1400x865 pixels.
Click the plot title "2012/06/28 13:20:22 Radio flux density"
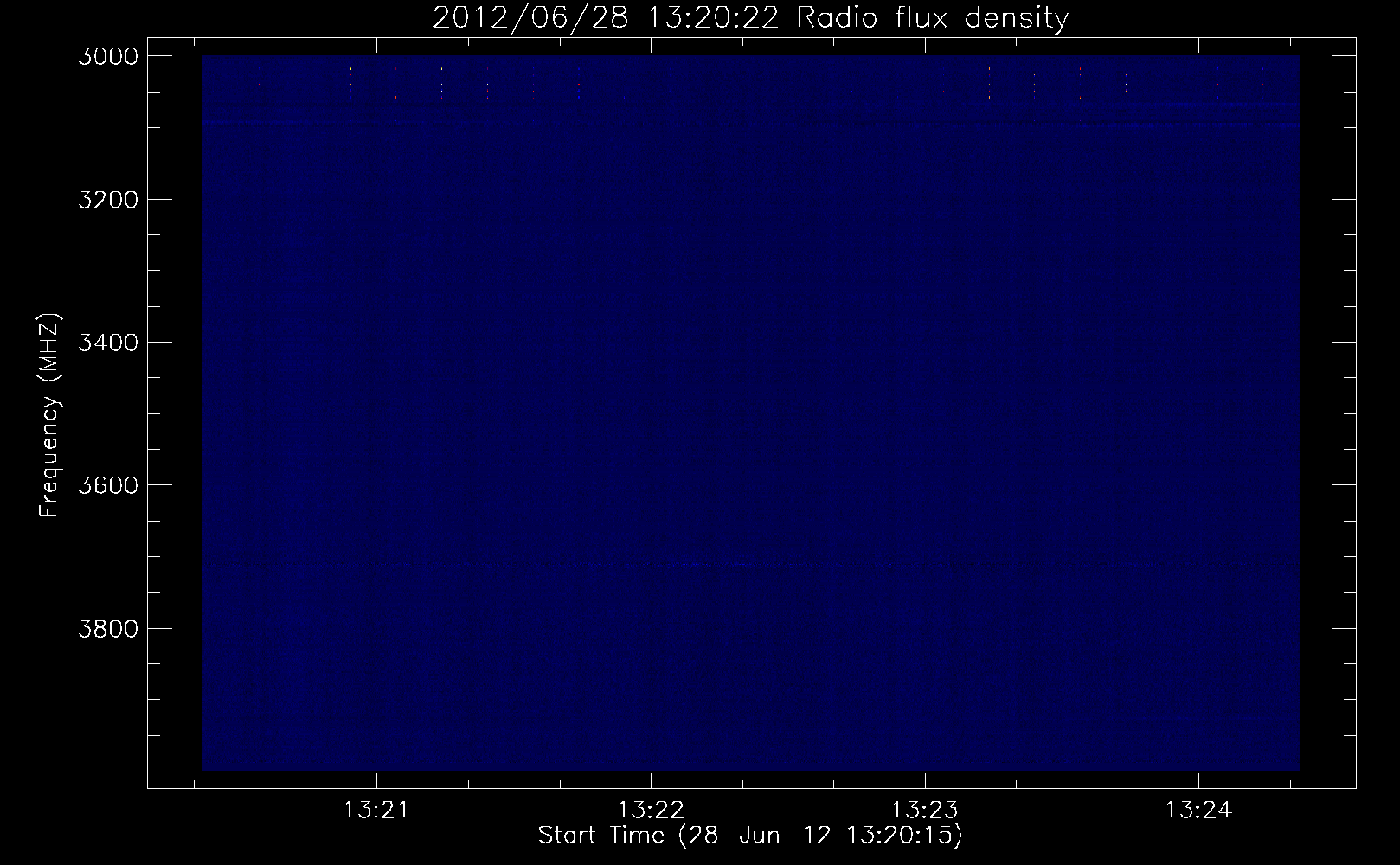[750, 18]
